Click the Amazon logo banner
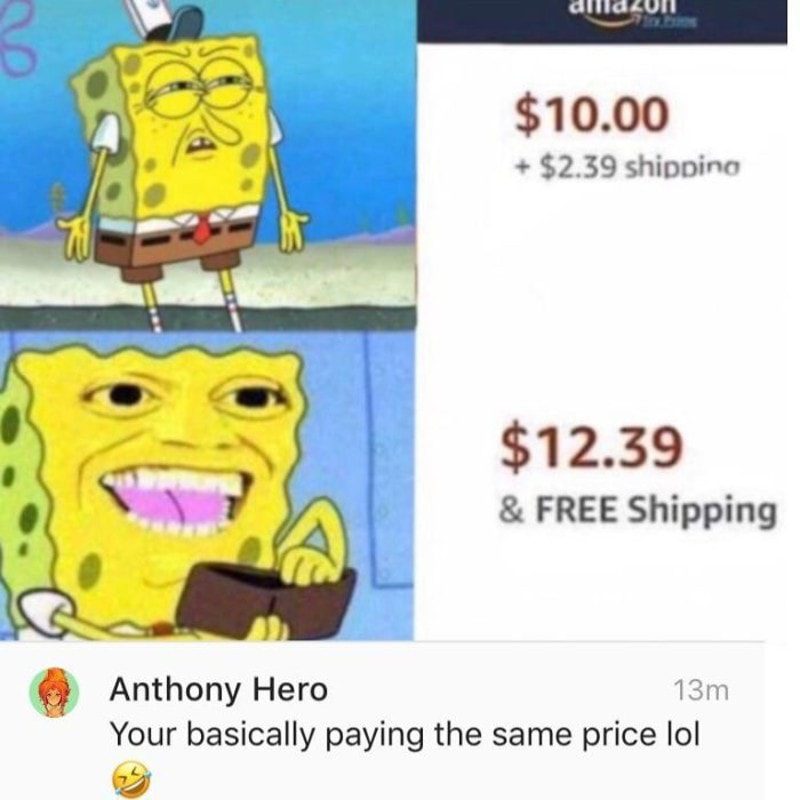This screenshot has height=800, width=800. [x=602, y=21]
